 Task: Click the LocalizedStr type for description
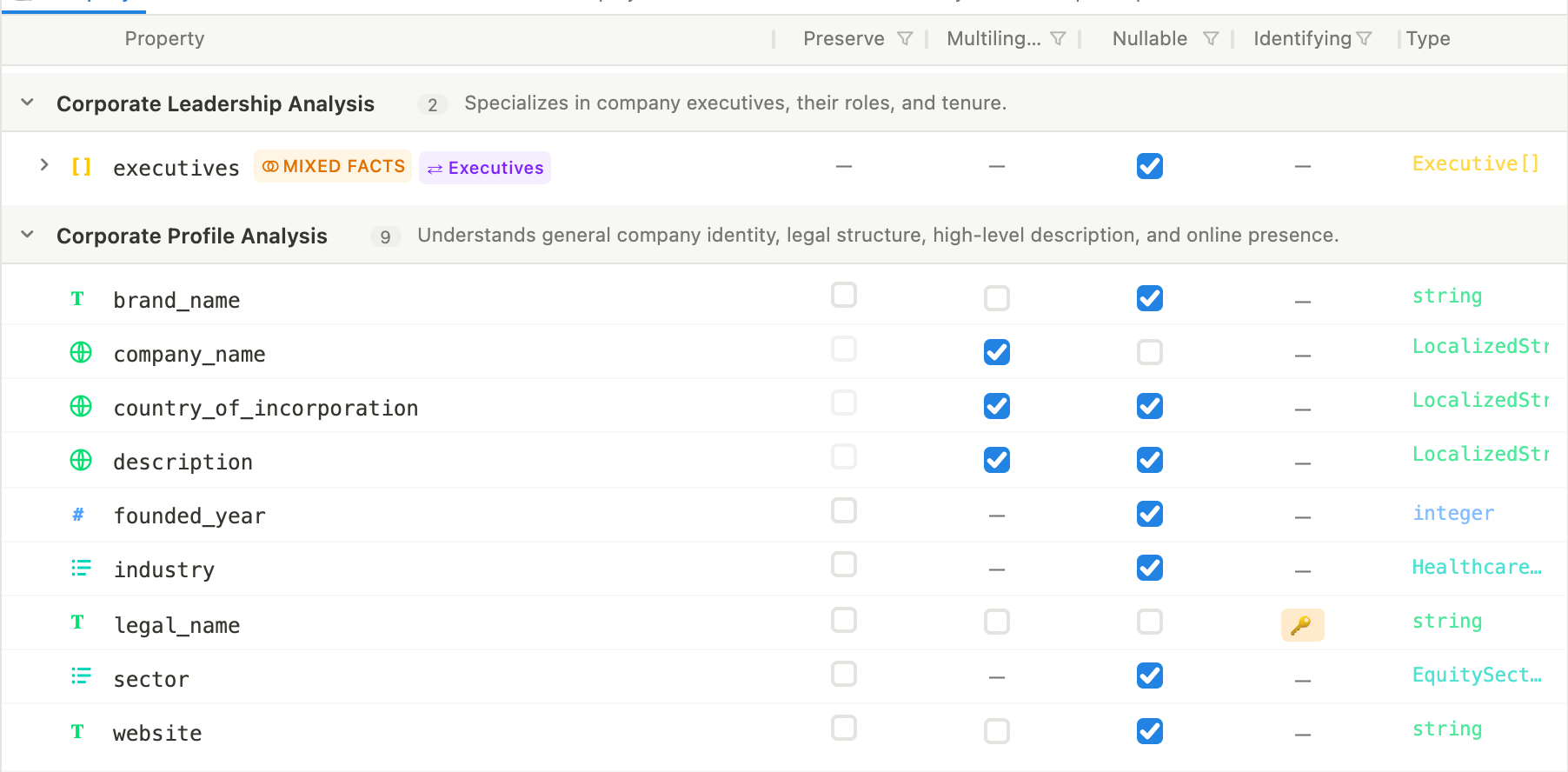point(1480,454)
